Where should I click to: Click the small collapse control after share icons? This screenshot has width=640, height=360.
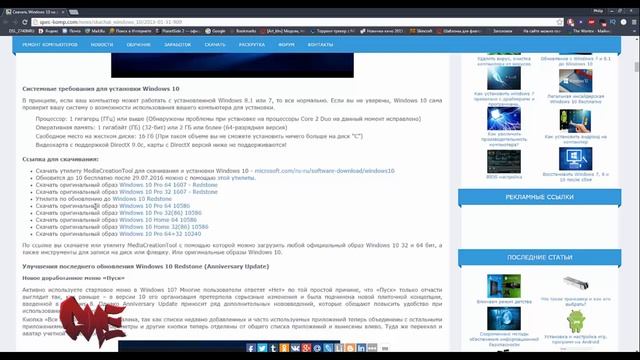385,349
